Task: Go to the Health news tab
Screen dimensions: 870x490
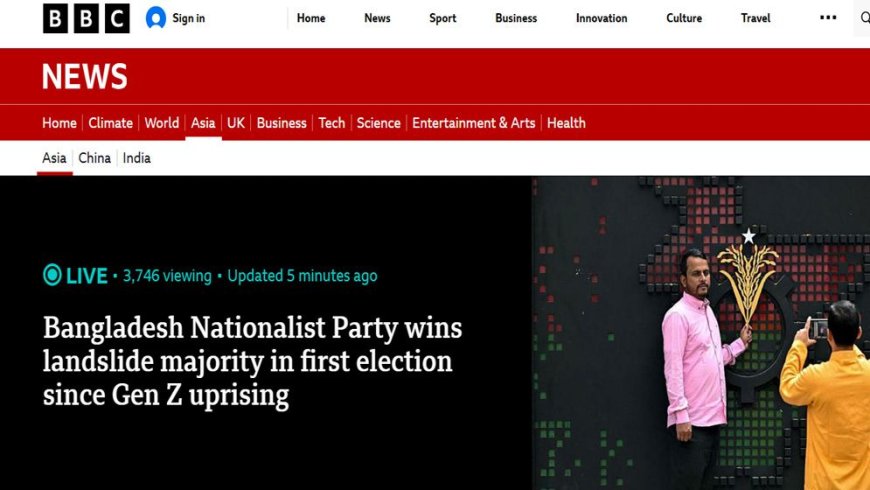Action: (566, 123)
